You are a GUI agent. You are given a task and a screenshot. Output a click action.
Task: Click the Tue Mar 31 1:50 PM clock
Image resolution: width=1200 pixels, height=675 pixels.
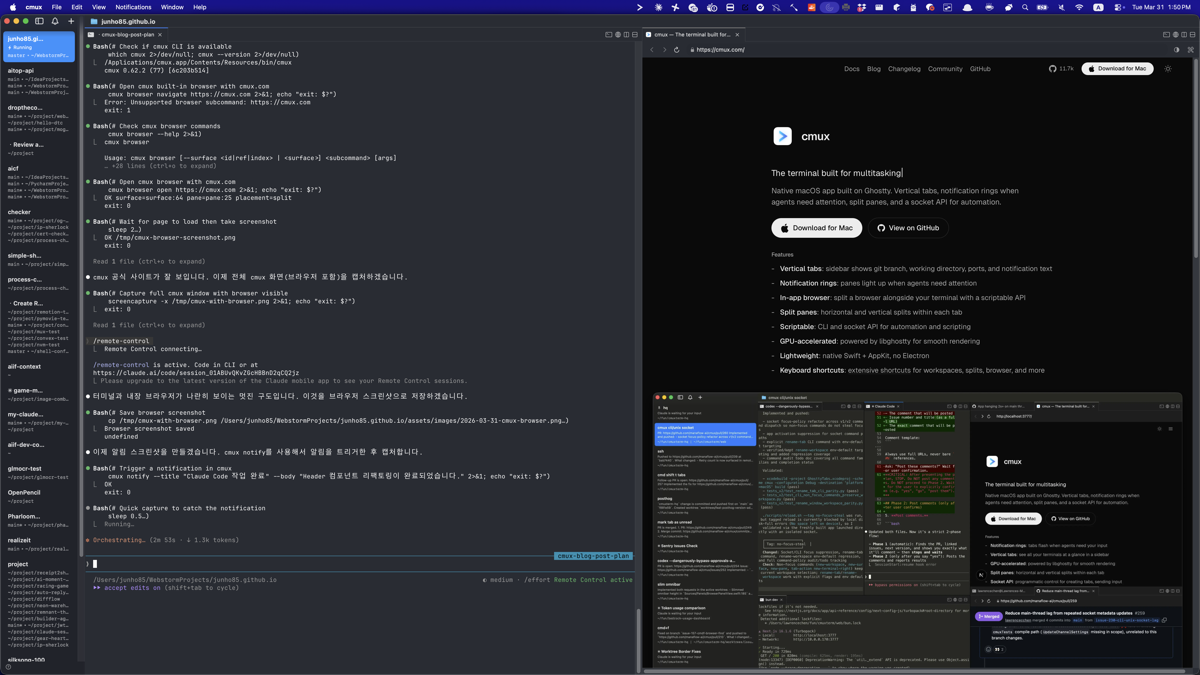pos(1160,7)
